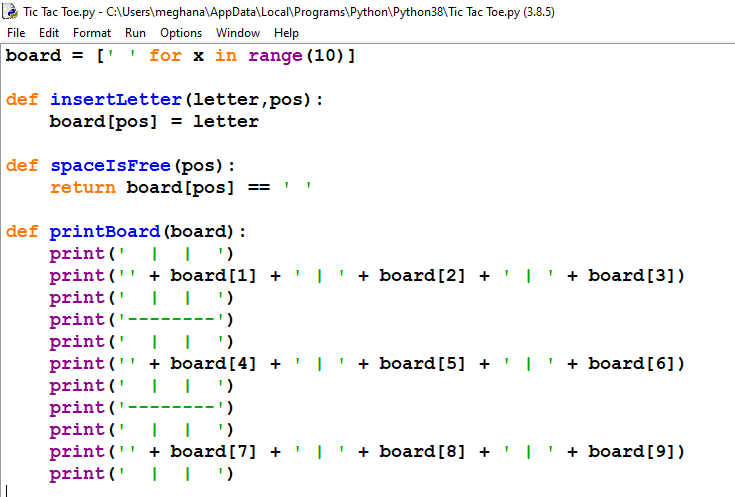Click 'board[5]' in the print statement
The width and height of the screenshot is (735, 497).
click(422, 364)
